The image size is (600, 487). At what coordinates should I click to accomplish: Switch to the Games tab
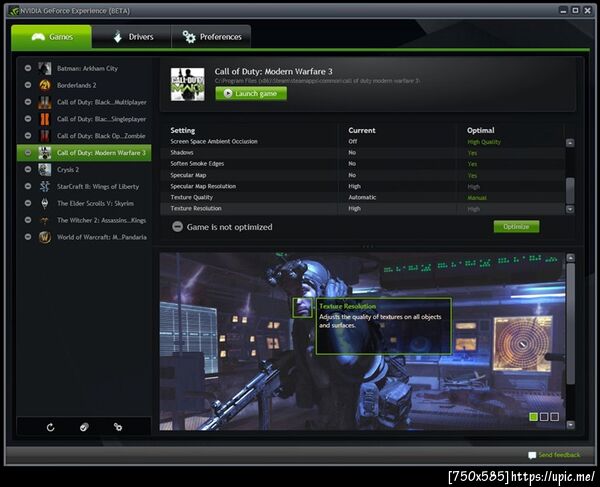pyautogui.click(x=51, y=37)
